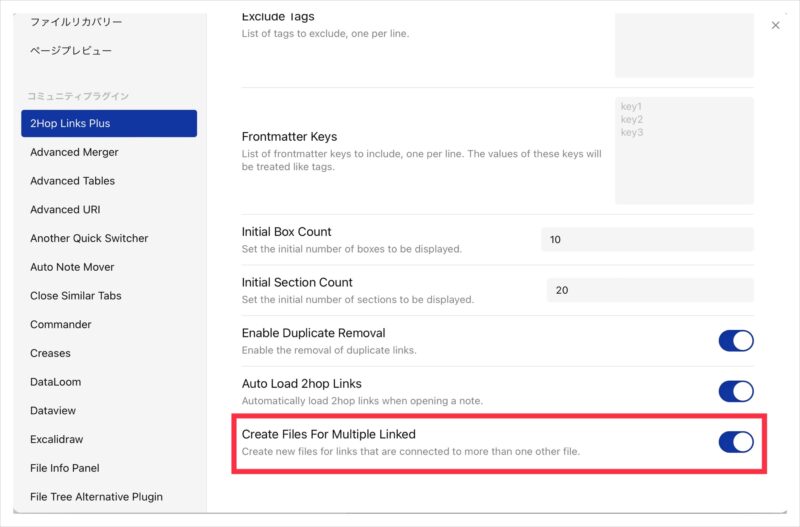Open Commander plugin settings

(x=60, y=324)
